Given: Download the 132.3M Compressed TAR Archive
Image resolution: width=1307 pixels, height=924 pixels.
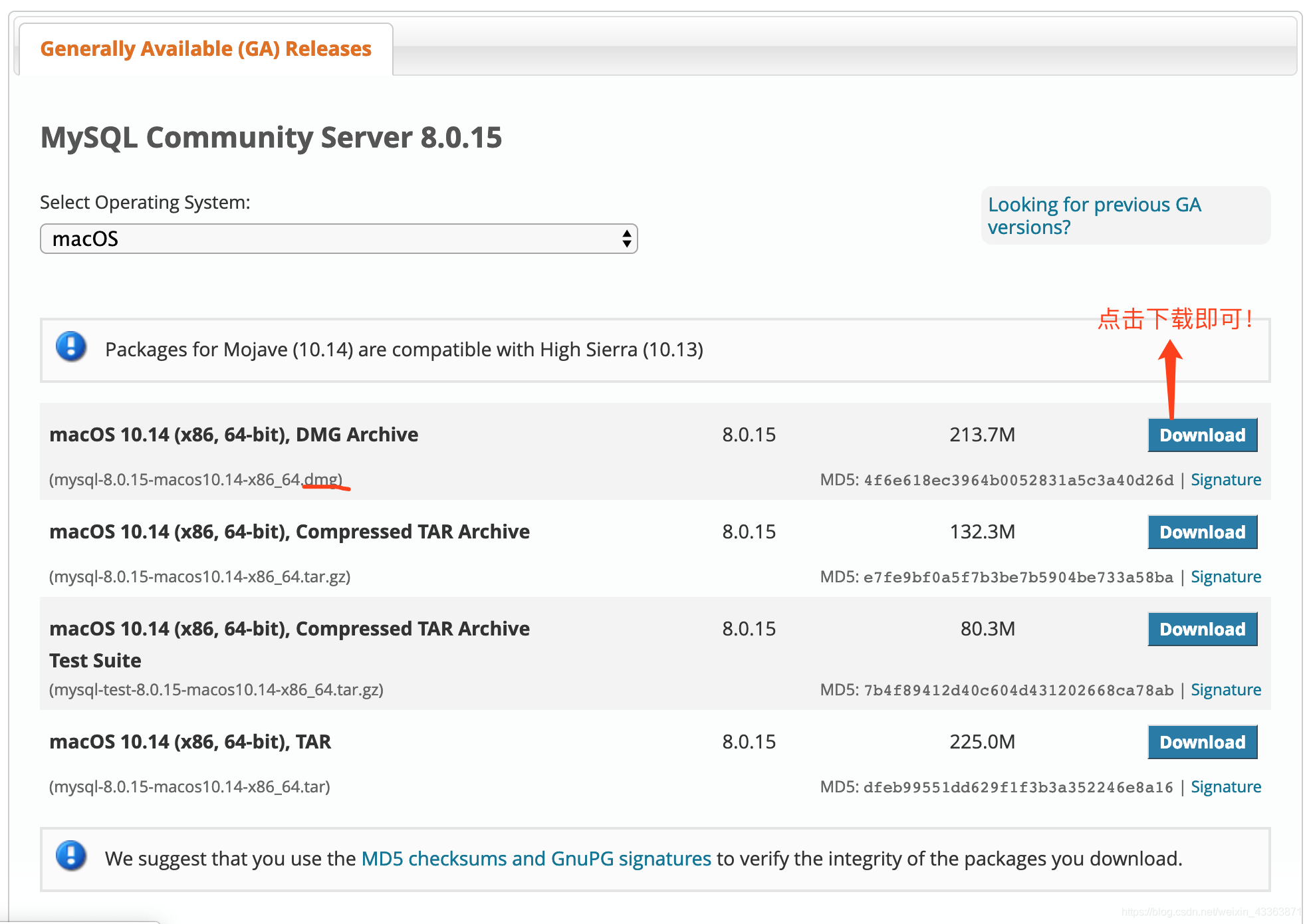Looking at the screenshot, I should tap(1202, 532).
